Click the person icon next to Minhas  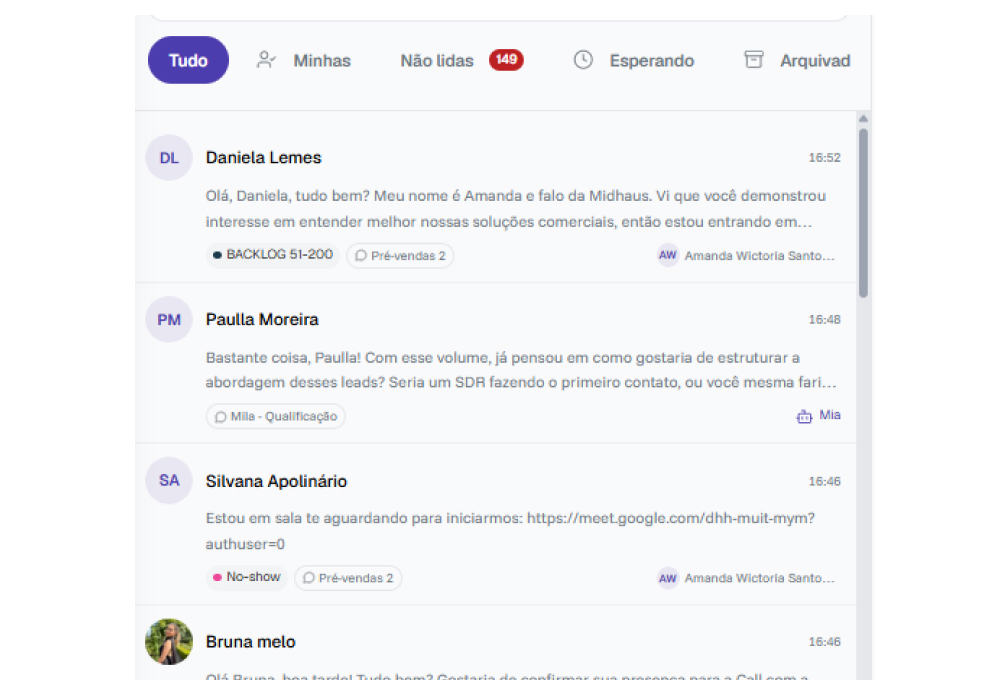coord(266,60)
